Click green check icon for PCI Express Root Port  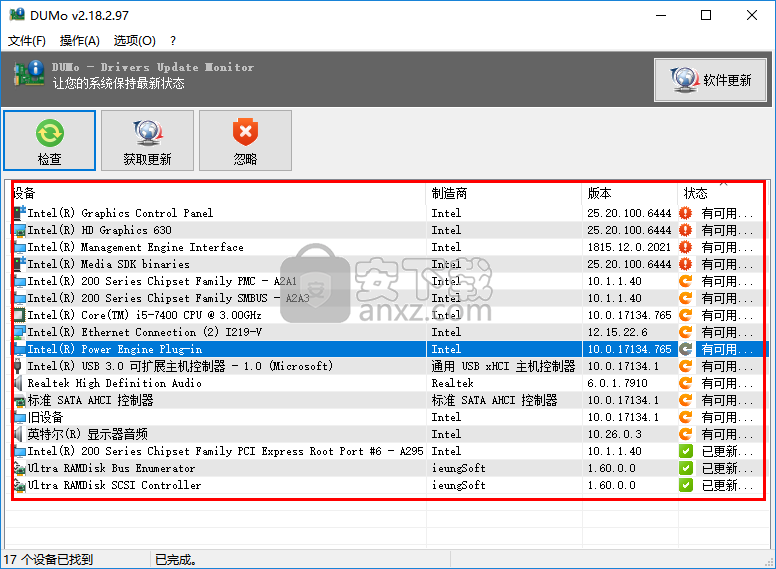685,451
